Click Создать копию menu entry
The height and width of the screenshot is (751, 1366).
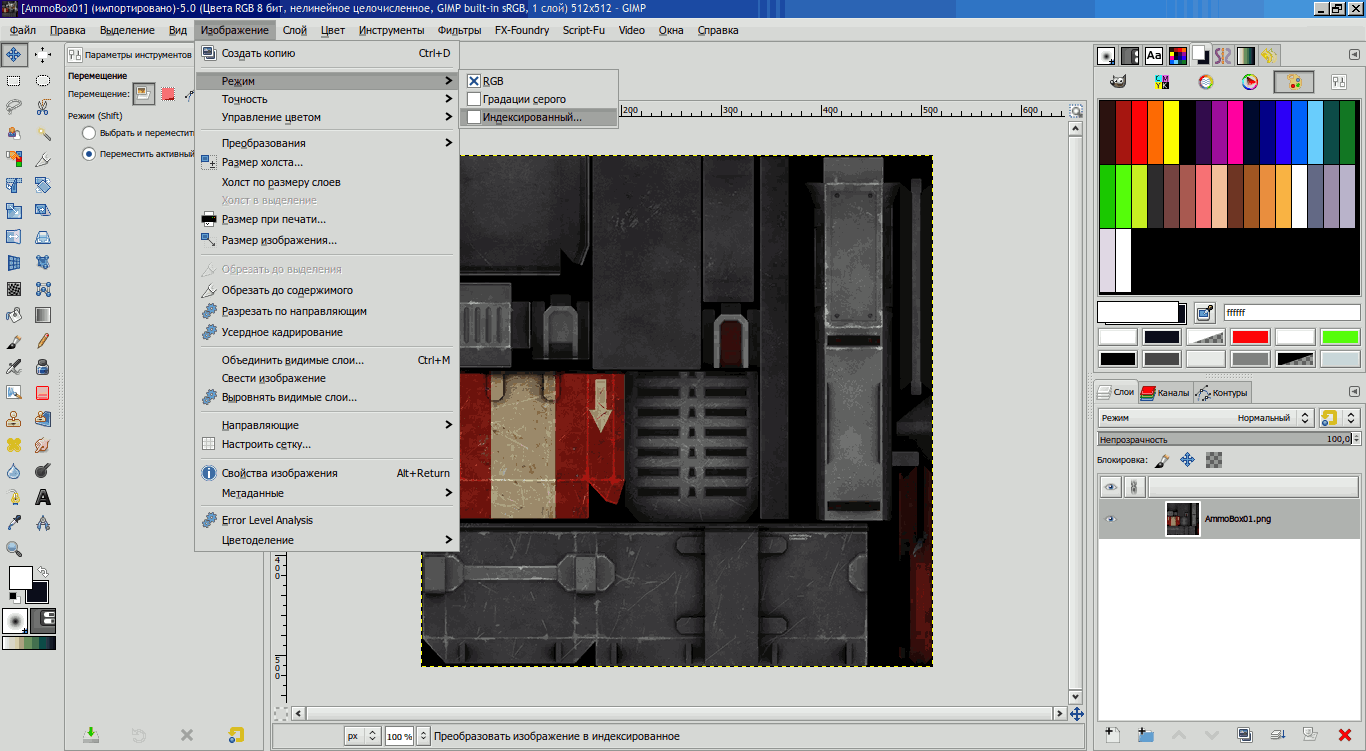pyautogui.click(x=327, y=54)
